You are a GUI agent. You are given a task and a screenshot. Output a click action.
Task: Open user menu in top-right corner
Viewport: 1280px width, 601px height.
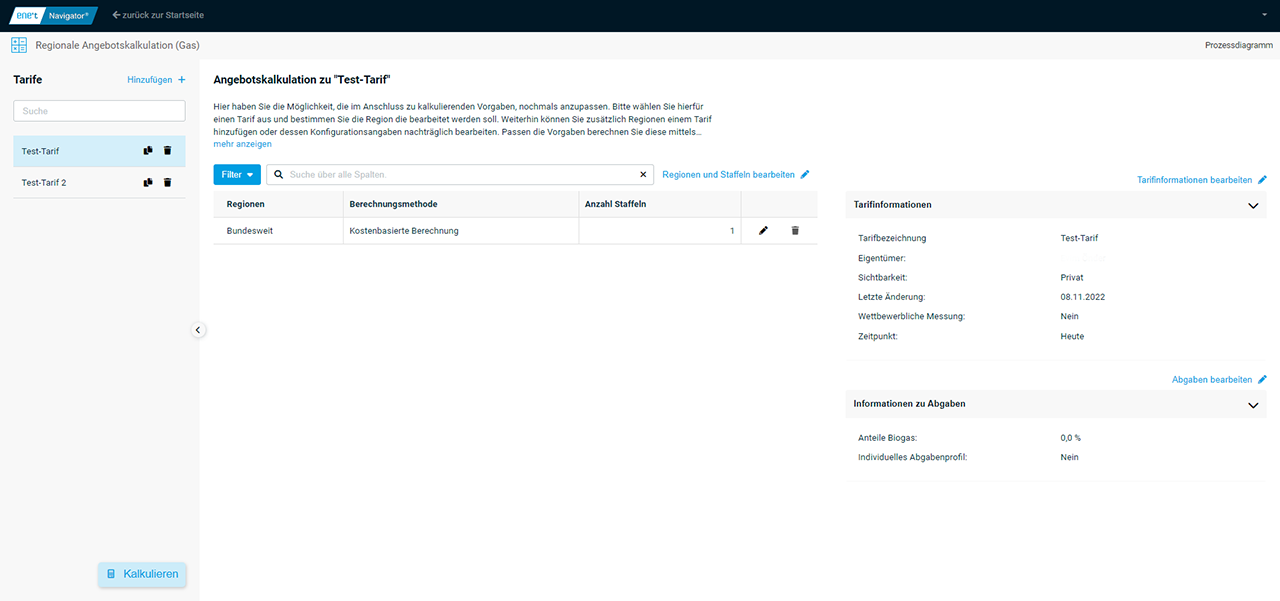pyautogui.click(x=1265, y=16)
